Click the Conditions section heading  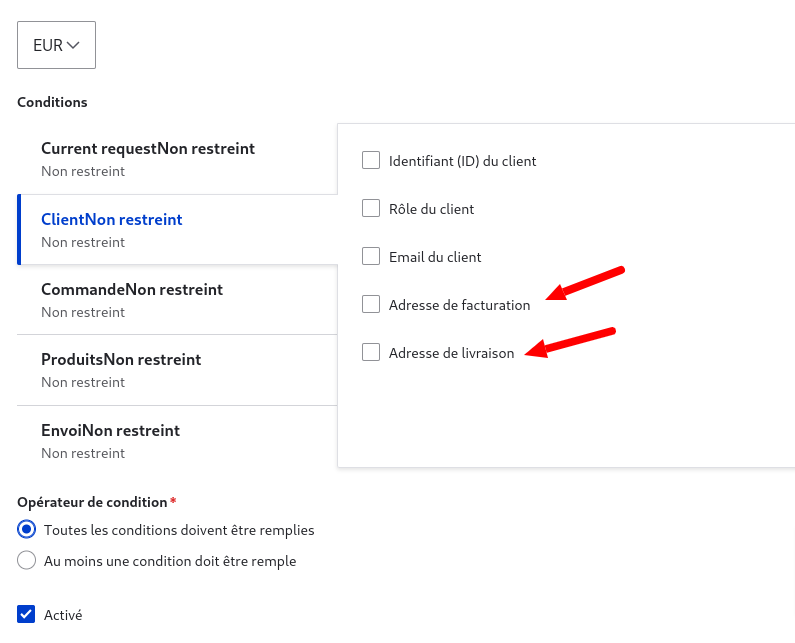(x=52, y=102)
